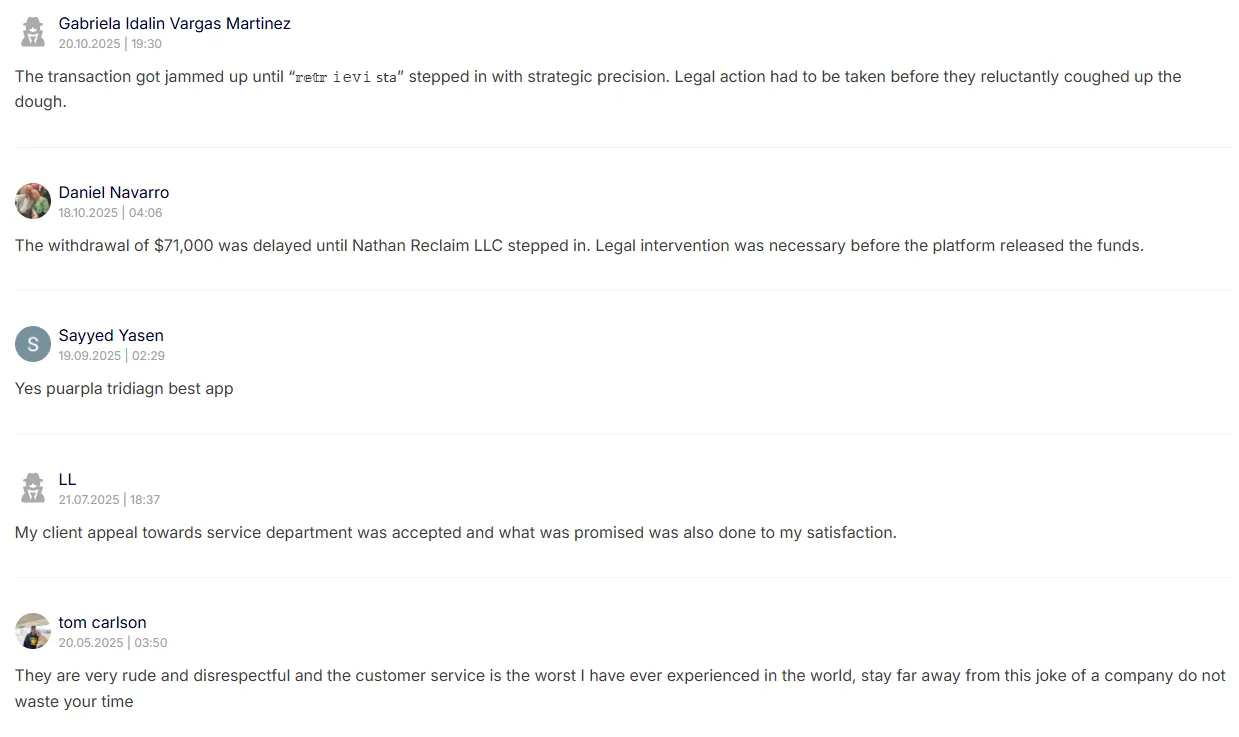1239x737 pixels.
Task: Open Daniel Navarro's profile photo
Action: click(x=33, y=201)
